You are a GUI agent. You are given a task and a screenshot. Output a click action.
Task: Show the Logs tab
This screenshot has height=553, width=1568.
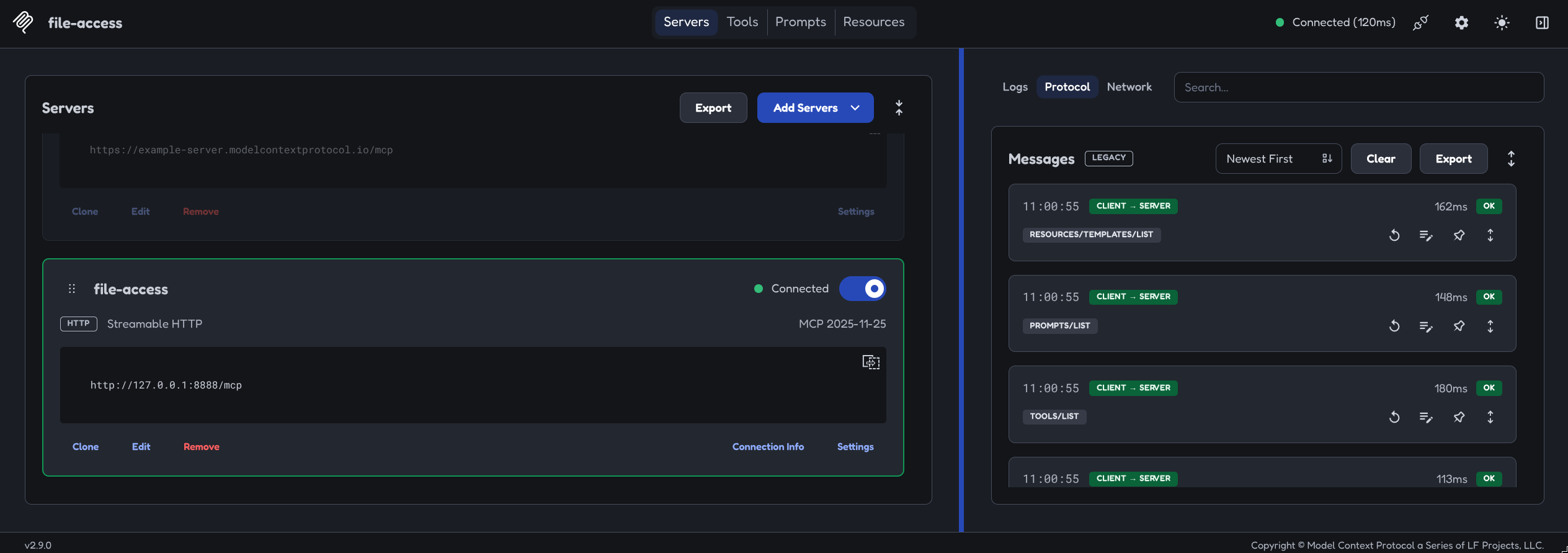1015,87
